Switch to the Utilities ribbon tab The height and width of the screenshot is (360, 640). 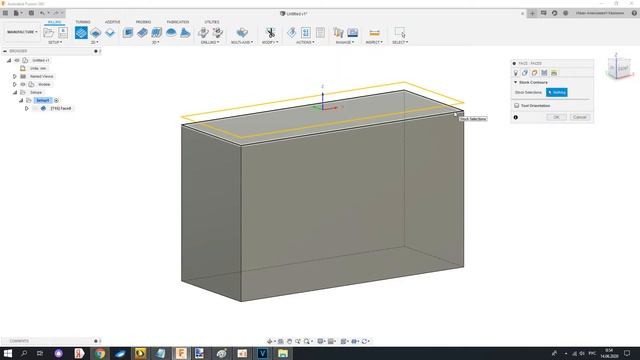(212, 22)
